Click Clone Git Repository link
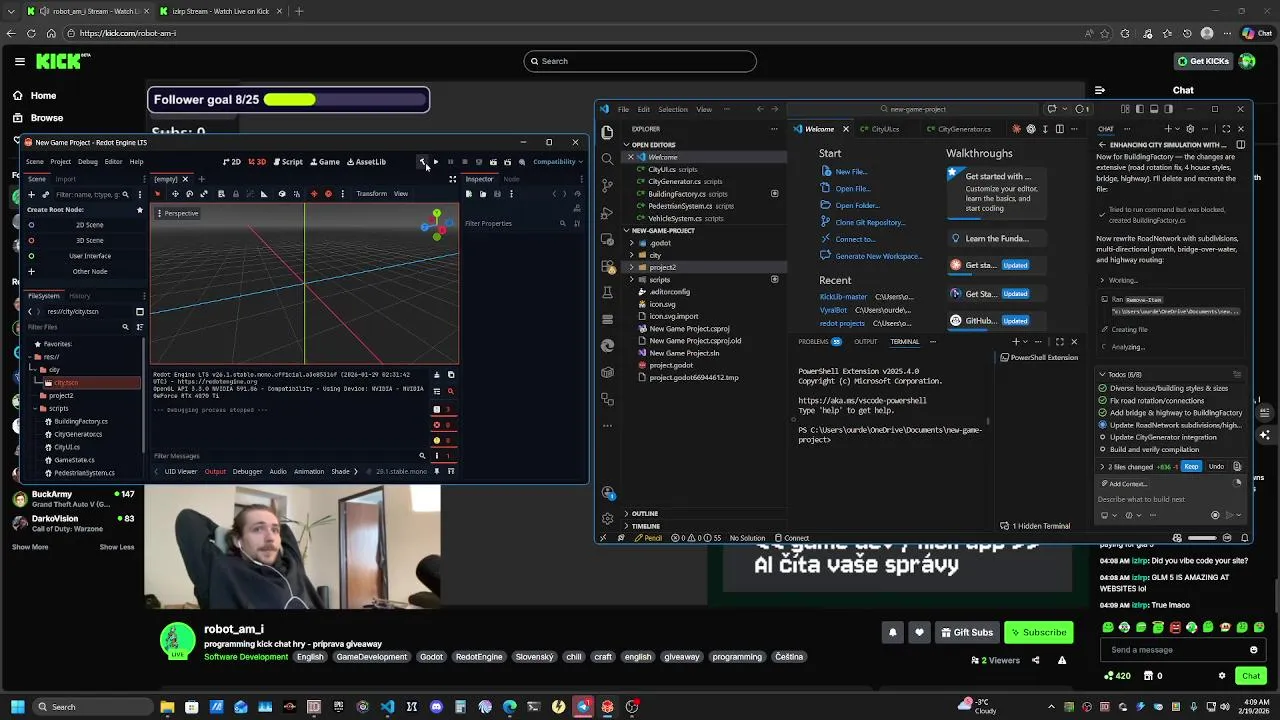The image size is (1280, 720). 870,222
